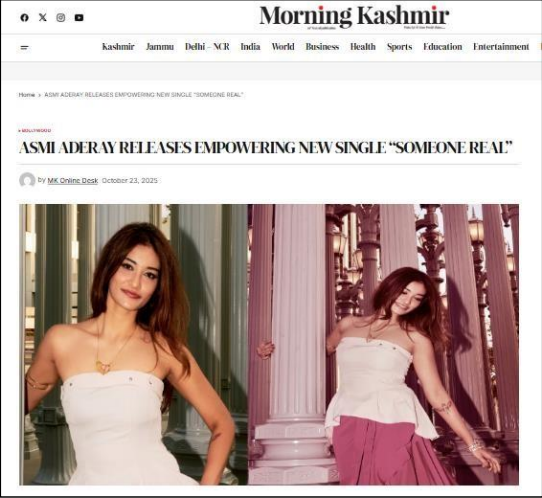Viewport: 542px width, 498px height.
Task: Click the Home breadcrumb link
Action: 27,95
